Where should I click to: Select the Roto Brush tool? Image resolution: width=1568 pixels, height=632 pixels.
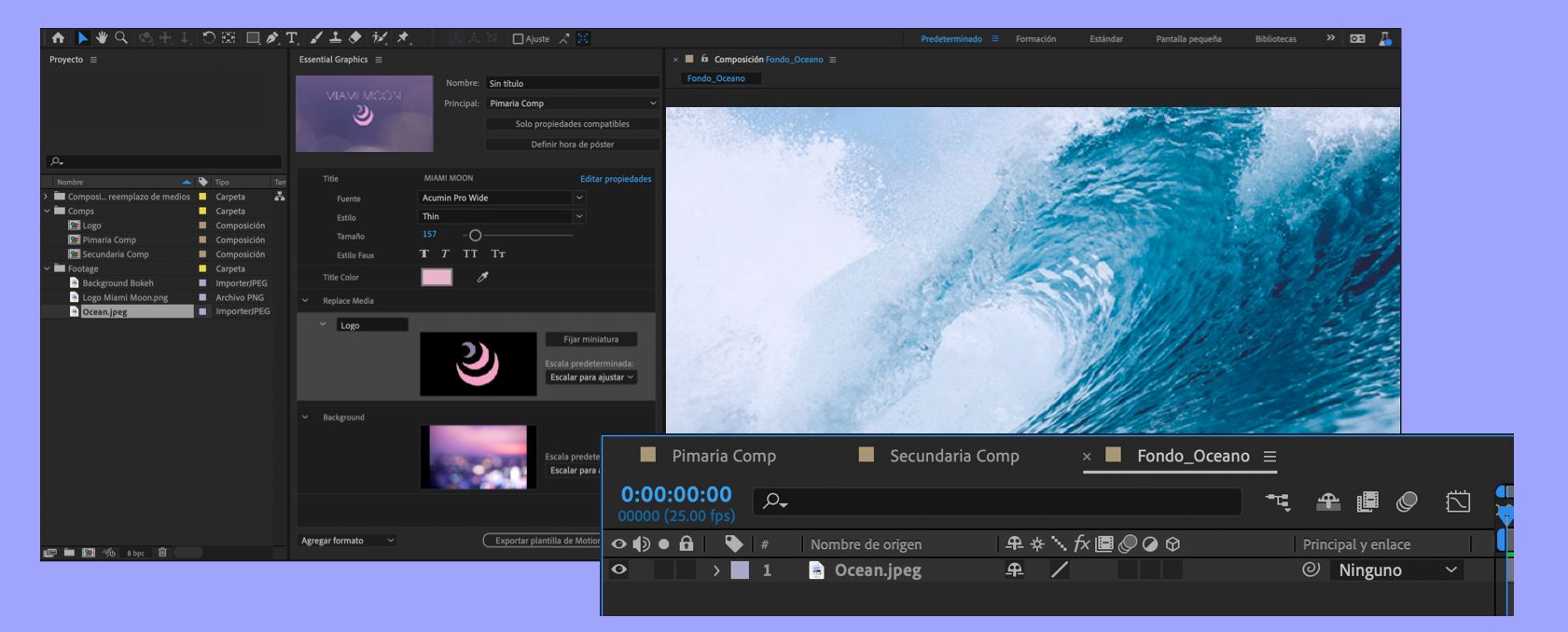coord(380,38)
